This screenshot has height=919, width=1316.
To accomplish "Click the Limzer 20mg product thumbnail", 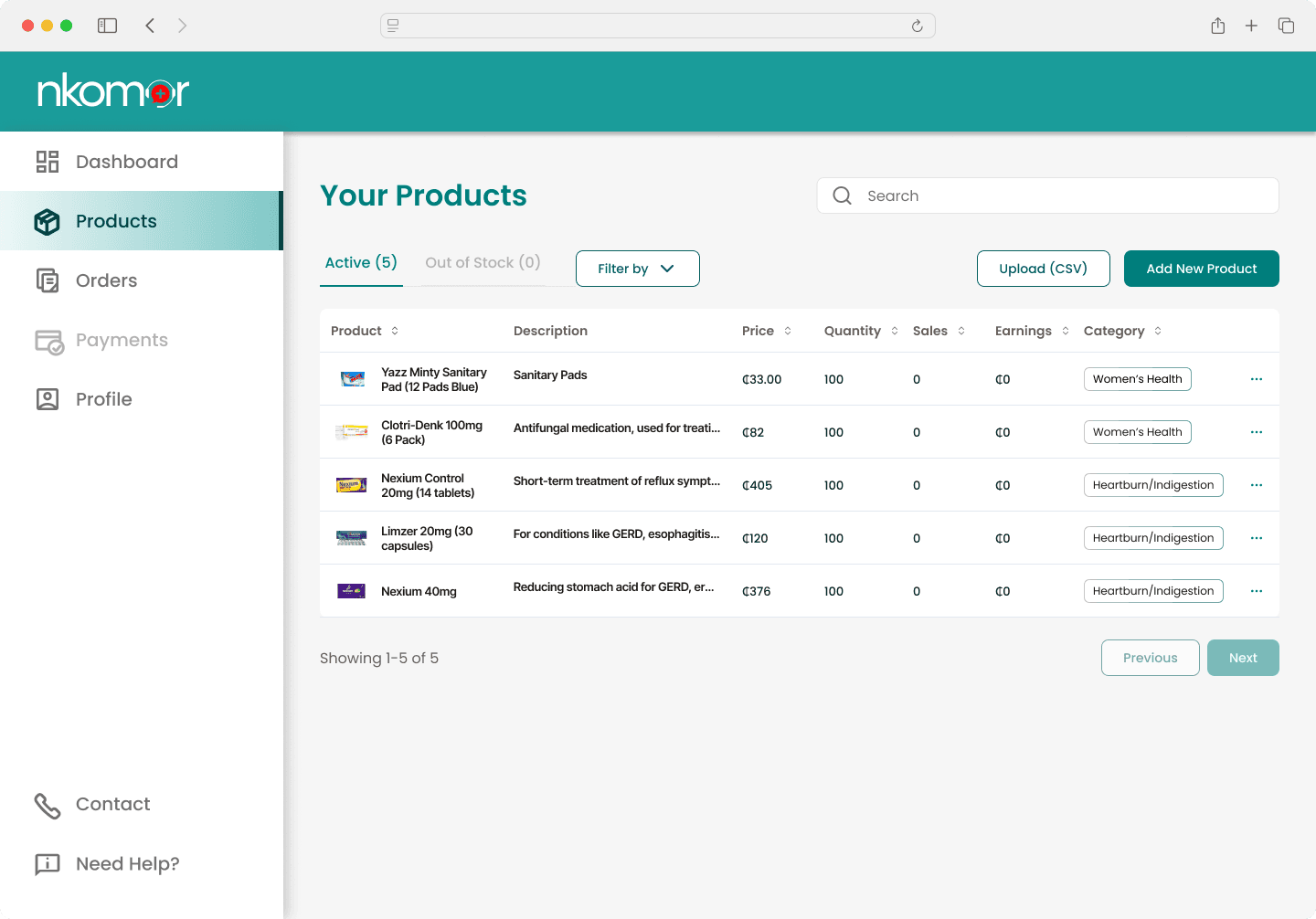I will 352,538.
